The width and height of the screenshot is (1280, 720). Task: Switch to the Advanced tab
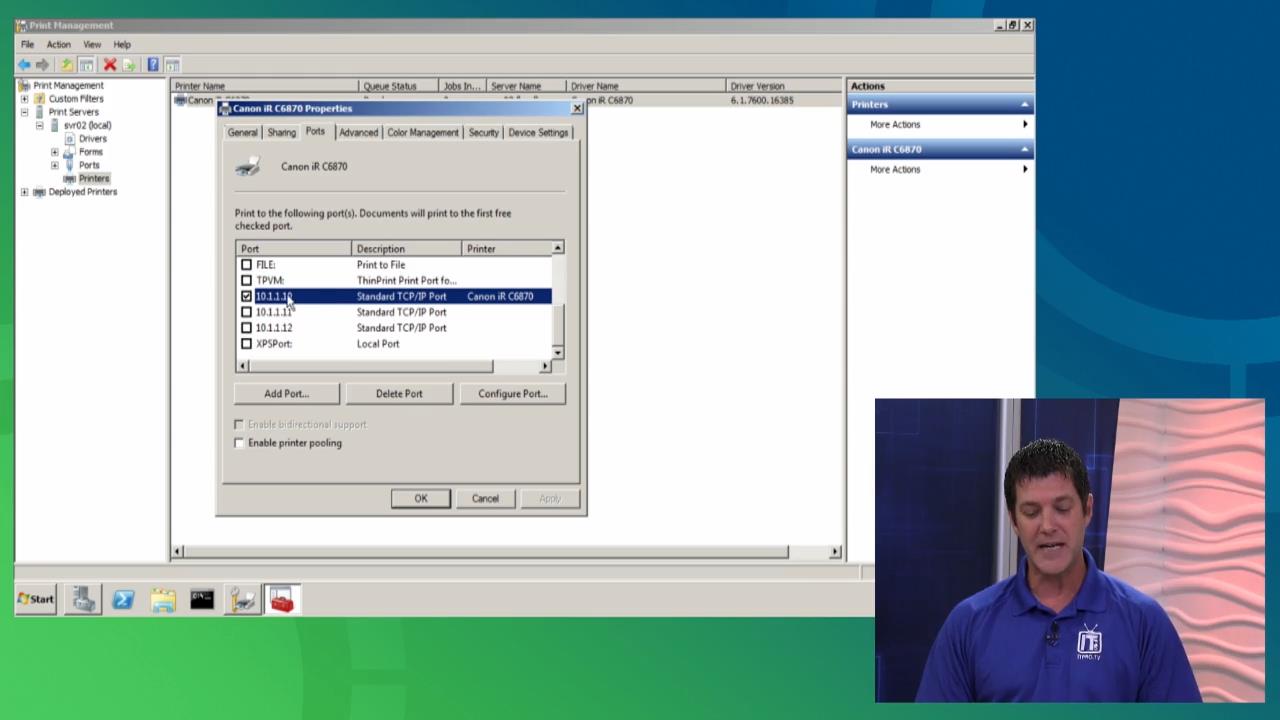[x=358, y=132]
